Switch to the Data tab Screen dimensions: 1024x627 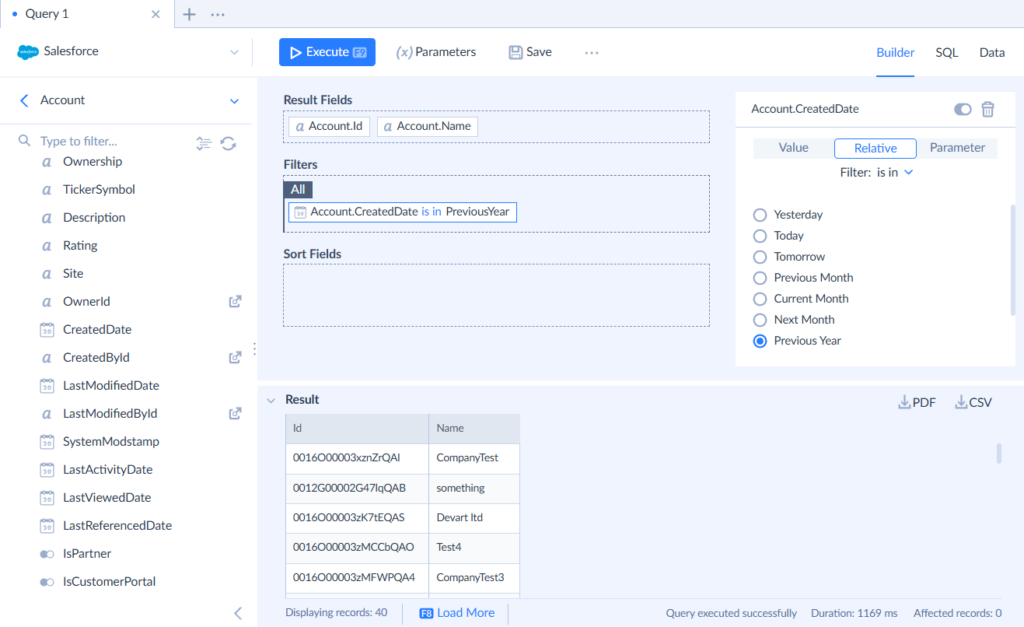991,52
